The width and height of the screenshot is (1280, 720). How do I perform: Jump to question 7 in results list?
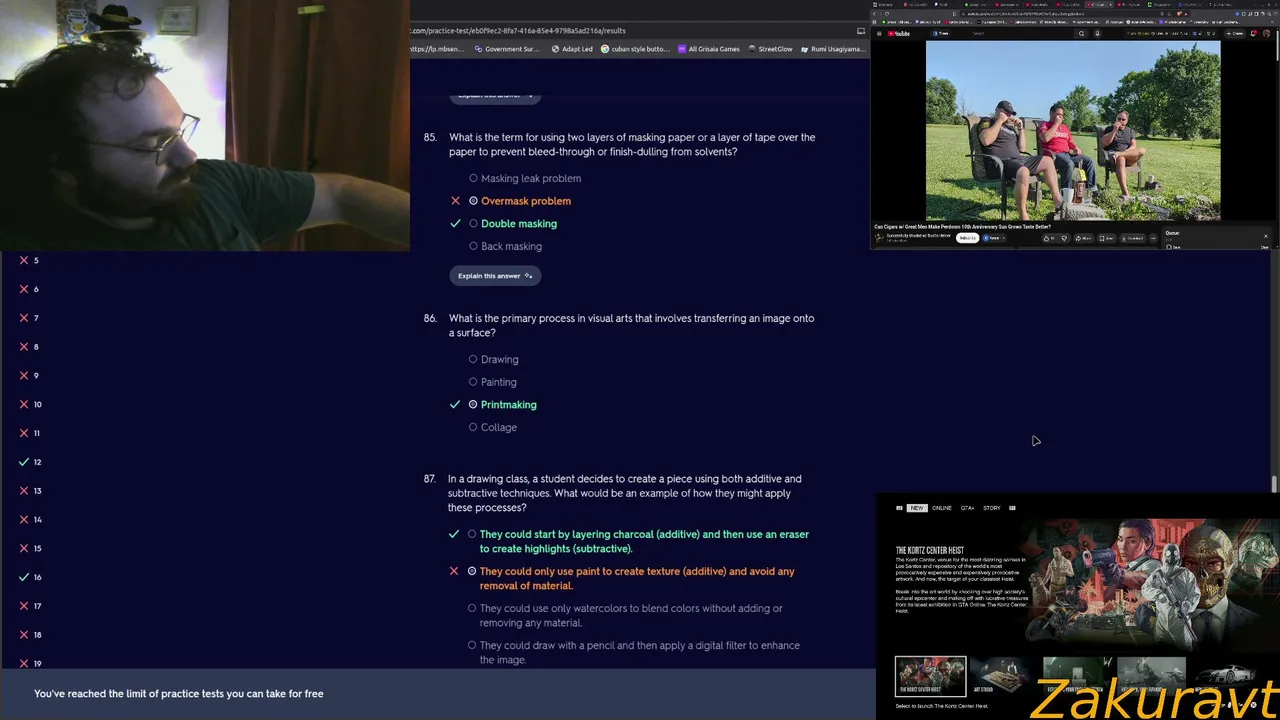pyautogui.click(x=30, y=318)
